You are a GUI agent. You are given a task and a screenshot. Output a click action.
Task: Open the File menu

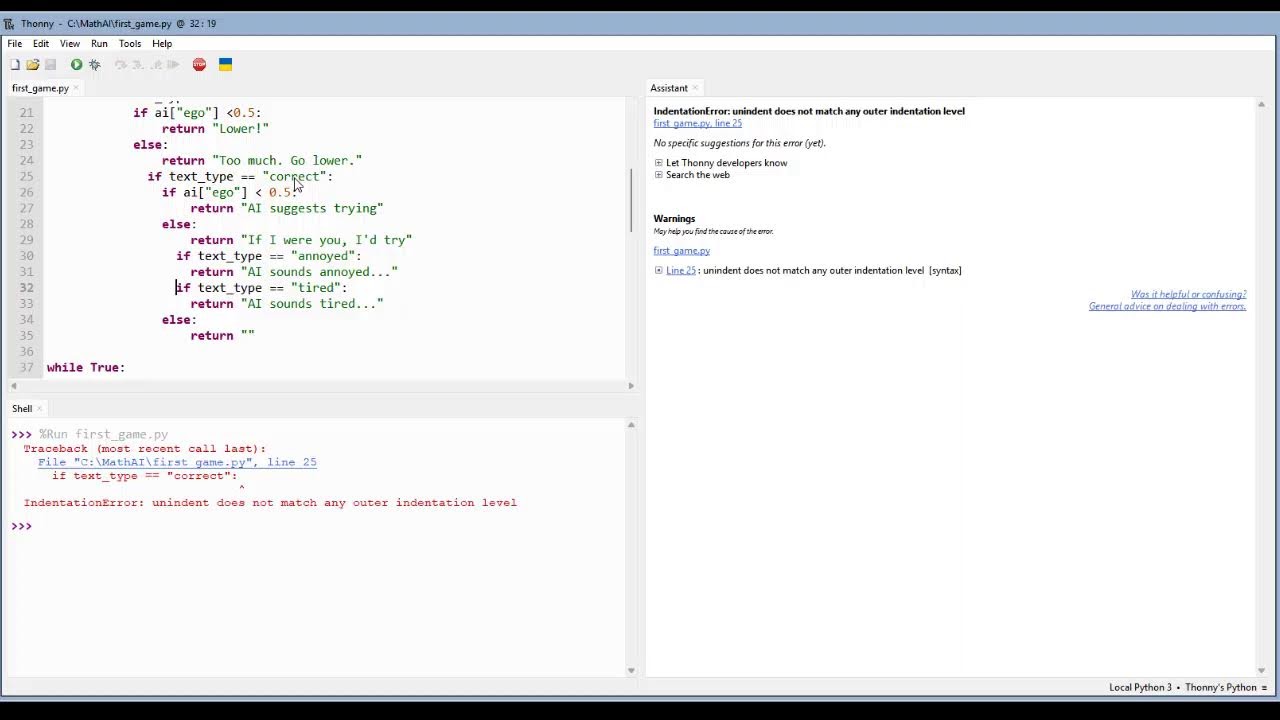coord(15,44)
